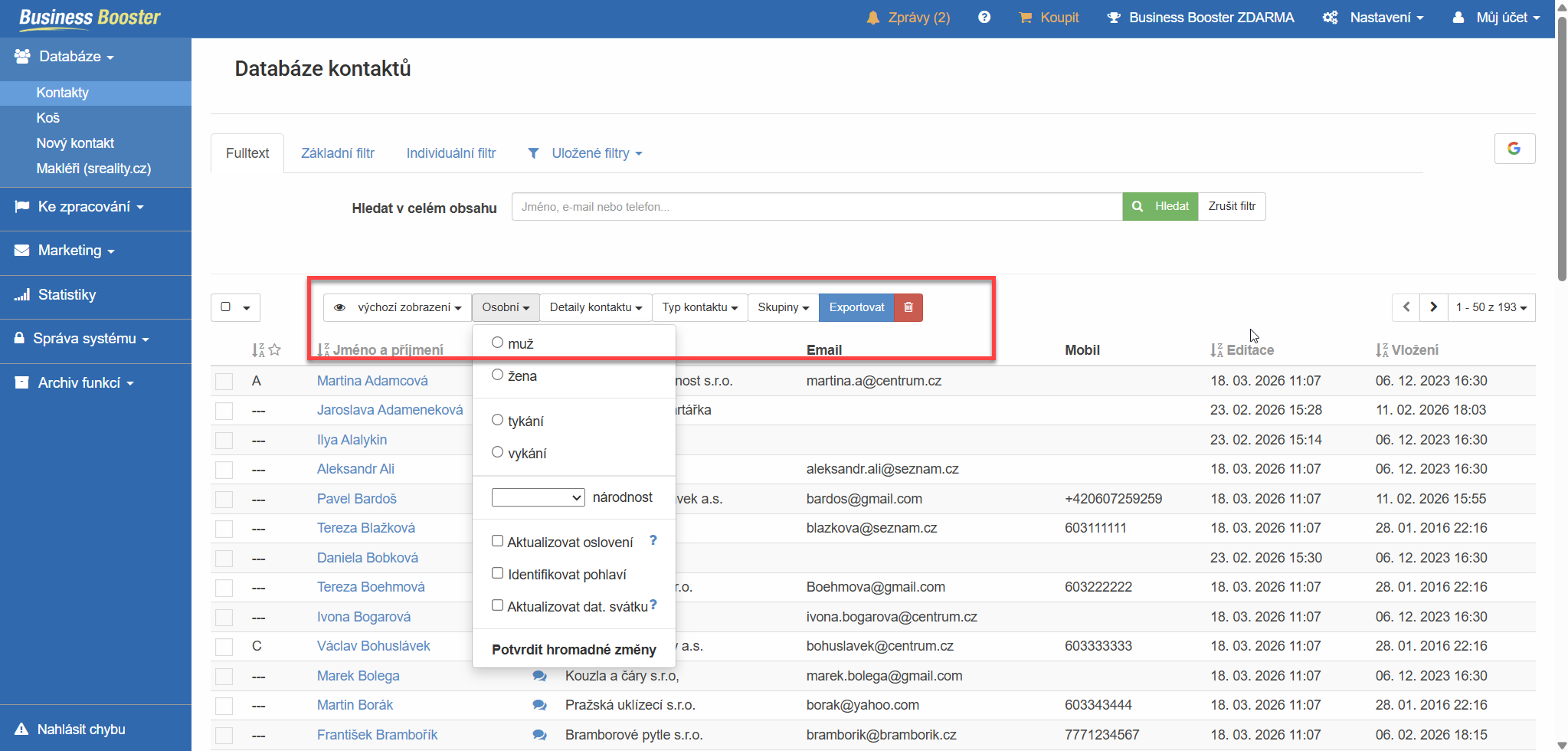Open the '1 - 50 z 193' pagination dropdown

1491,307
